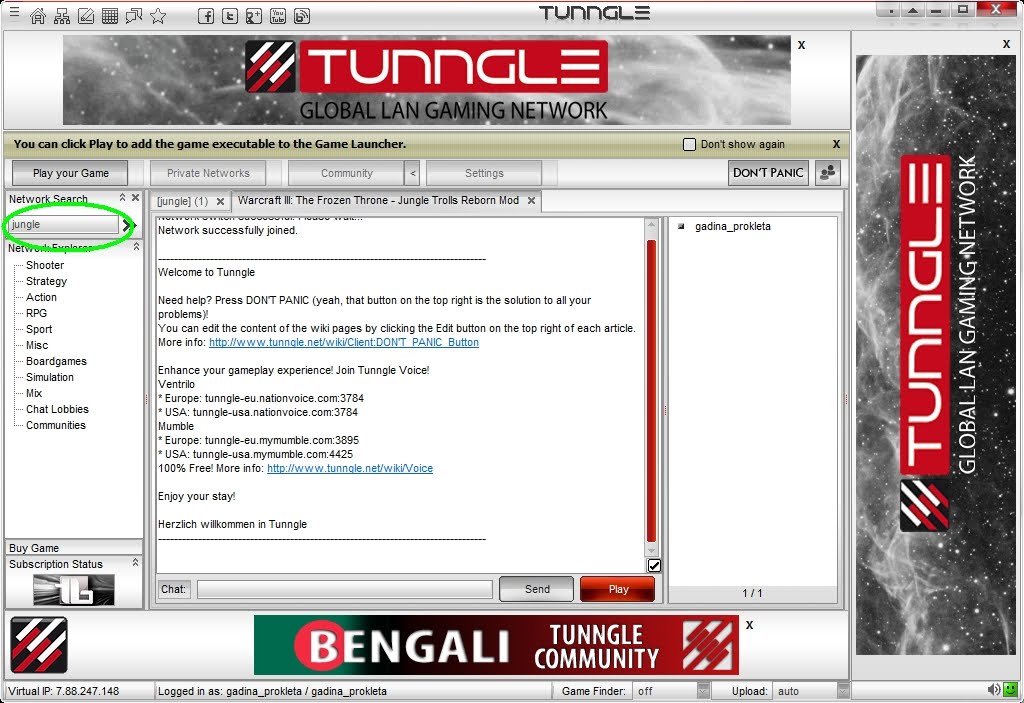Expand the Shooter category
Viewport: 1024px width, 703px height.
(45, 265)
